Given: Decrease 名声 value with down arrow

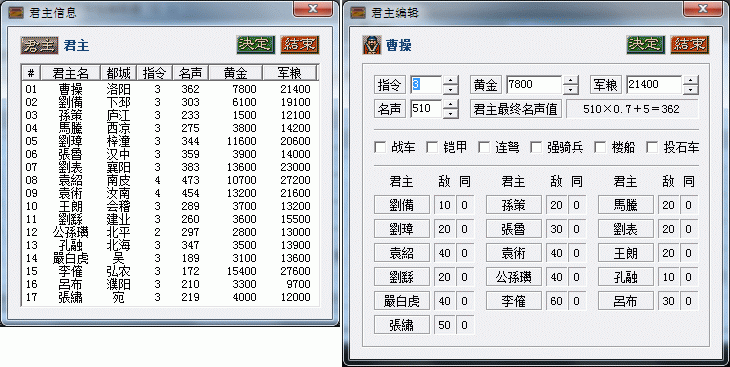Looking at the screenshot, I should [x=450, y=114].
